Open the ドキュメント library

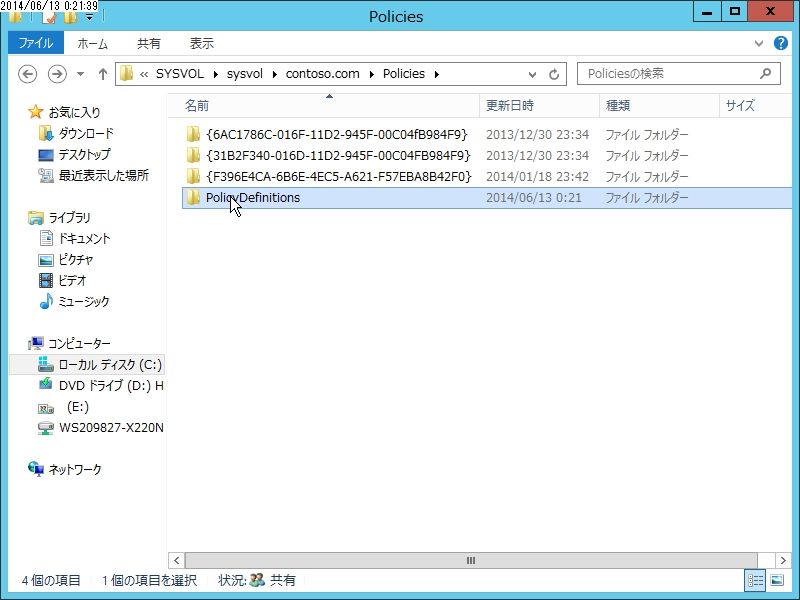pyautogui.click(x=84, y=238)
